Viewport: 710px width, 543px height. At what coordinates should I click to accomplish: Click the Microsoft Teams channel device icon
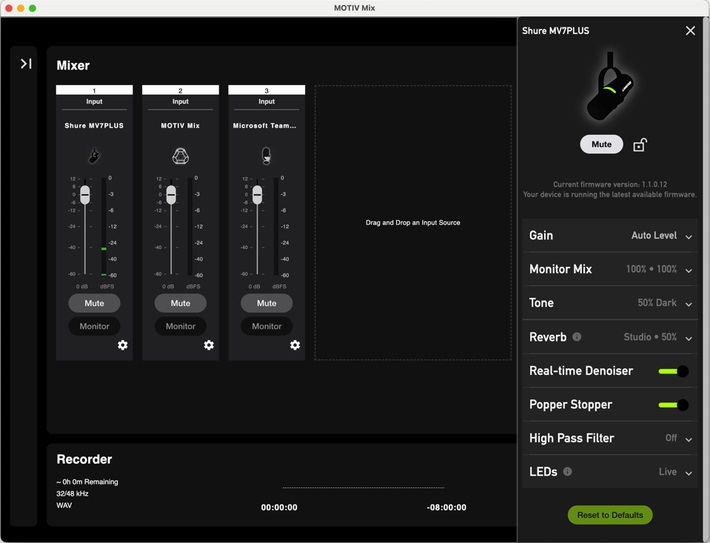266,156
